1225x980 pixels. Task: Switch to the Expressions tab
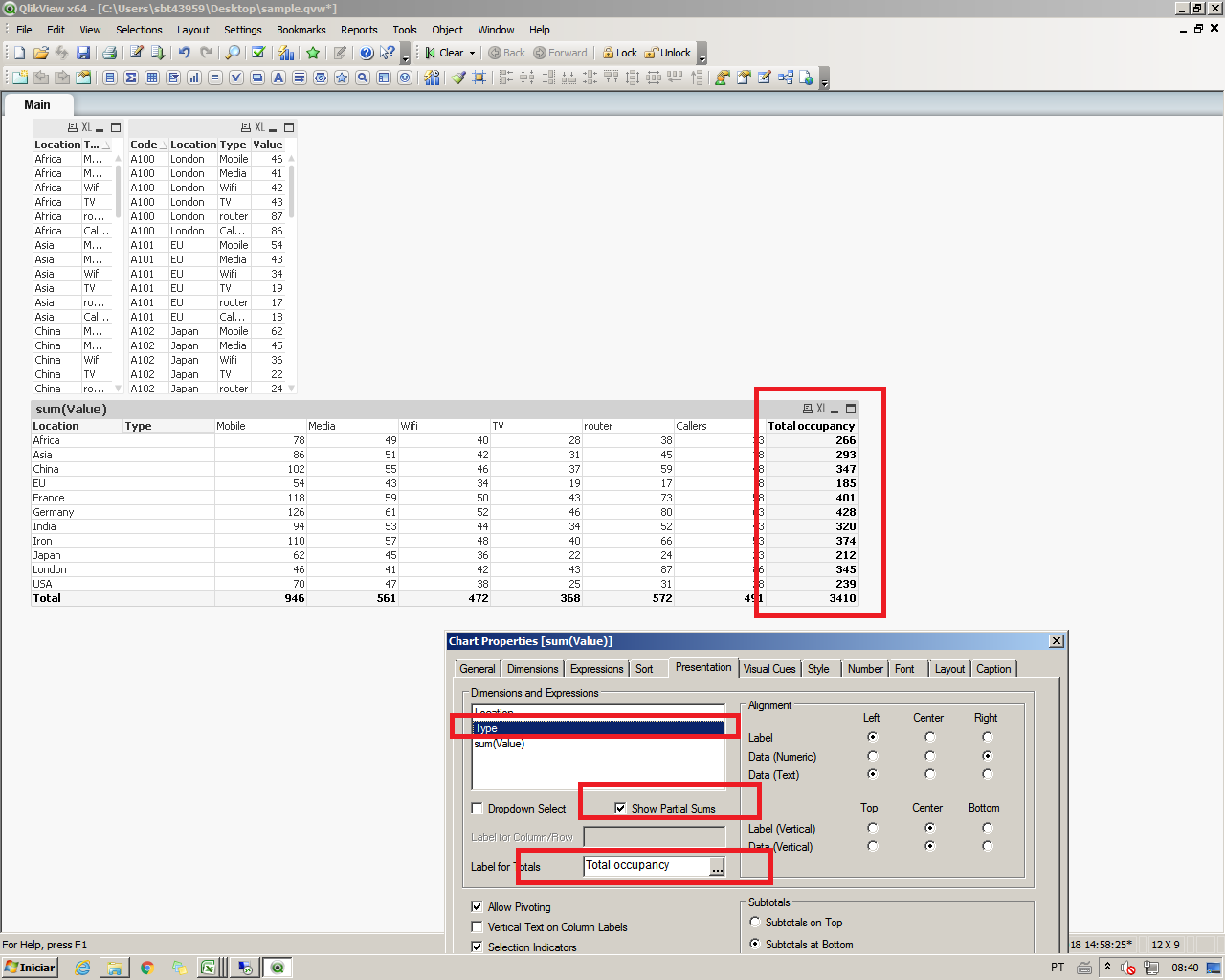pyautogui.click(x=596, y=669)
